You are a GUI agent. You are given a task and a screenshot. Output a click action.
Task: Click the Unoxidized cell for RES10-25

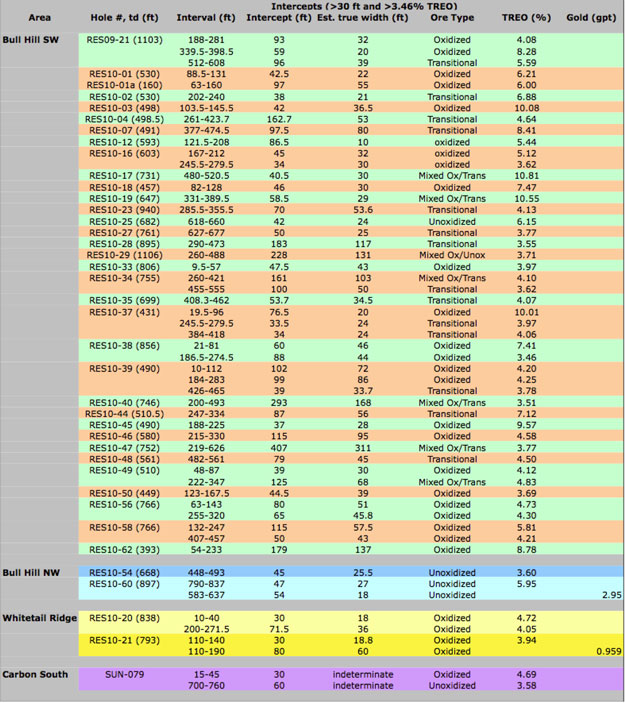(x=452, y=222)
